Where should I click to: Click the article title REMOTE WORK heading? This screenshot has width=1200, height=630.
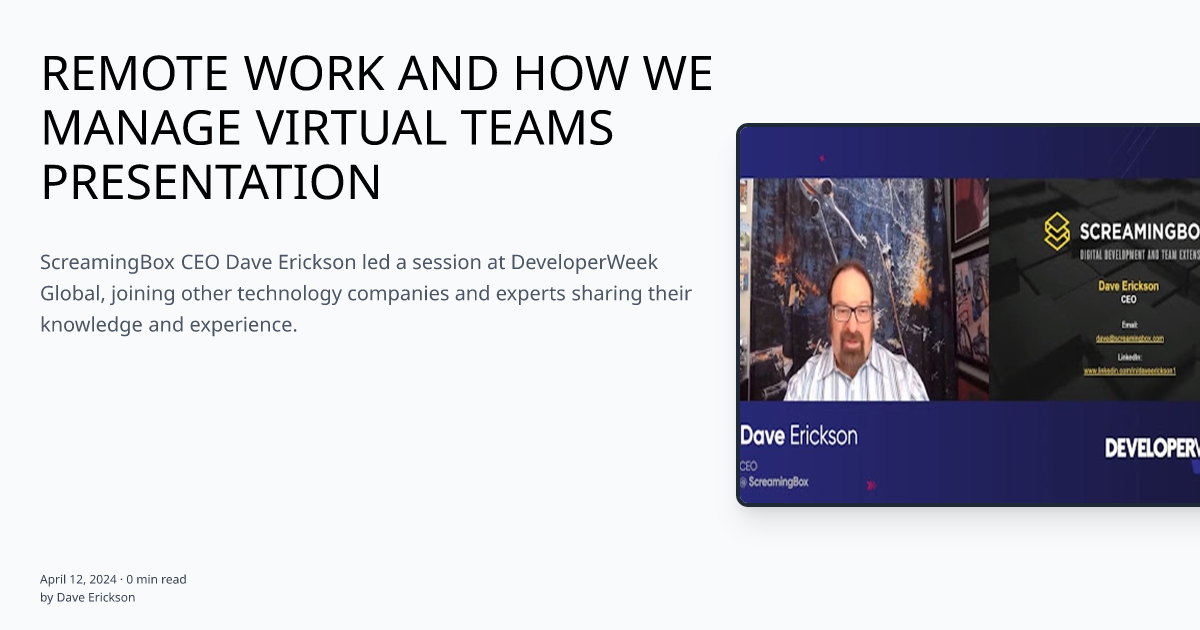tap(377, 127)
